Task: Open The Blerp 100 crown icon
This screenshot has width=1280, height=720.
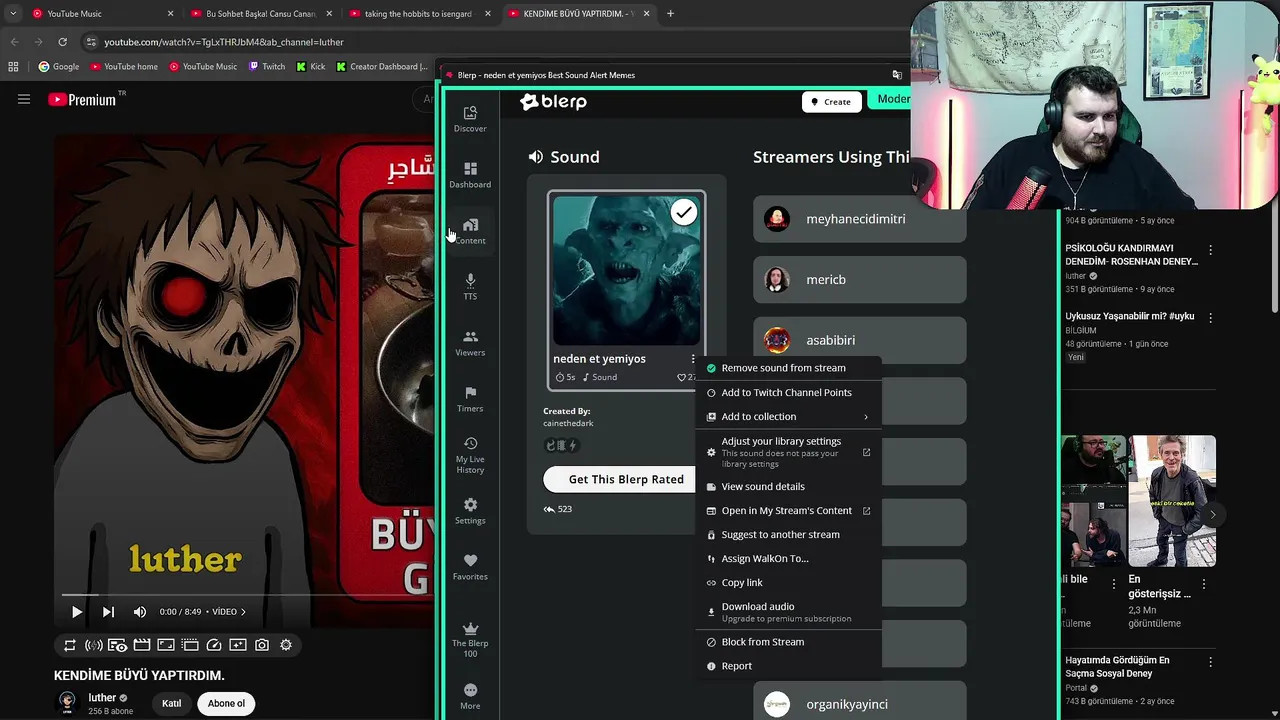Action: 470,638
